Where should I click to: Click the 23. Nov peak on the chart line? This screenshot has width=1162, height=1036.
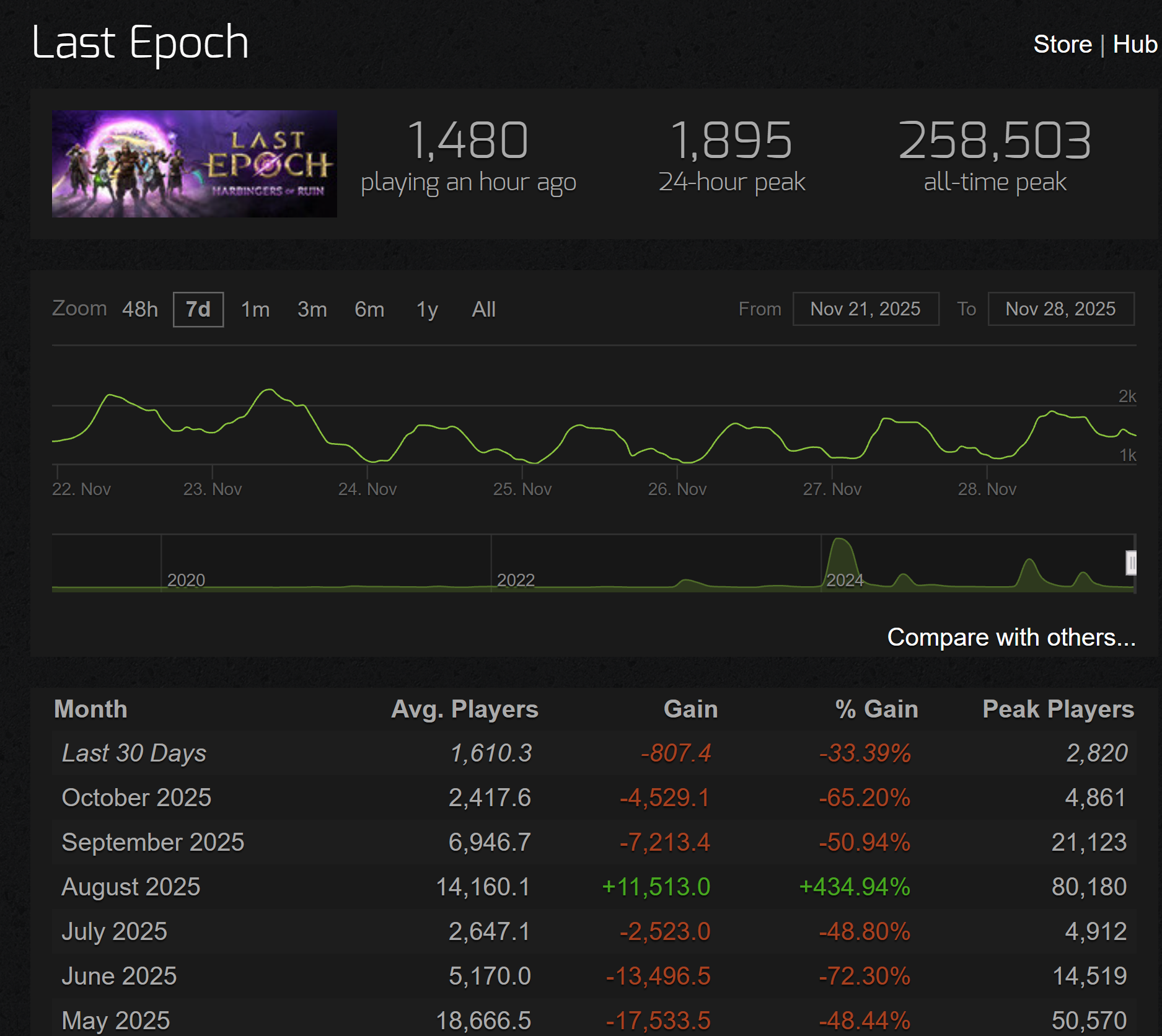270,390
